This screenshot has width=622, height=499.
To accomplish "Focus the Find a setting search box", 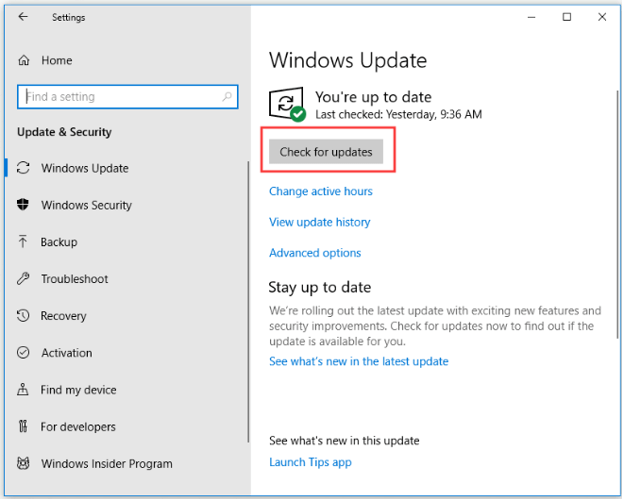I will [x=128, y=96].
